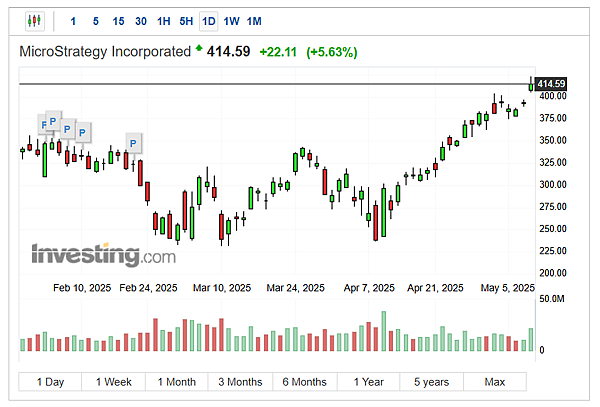Click the latest green candlestick near 414.59
The height and width of the screenshot is (407, 600).
tap(531, 87)
